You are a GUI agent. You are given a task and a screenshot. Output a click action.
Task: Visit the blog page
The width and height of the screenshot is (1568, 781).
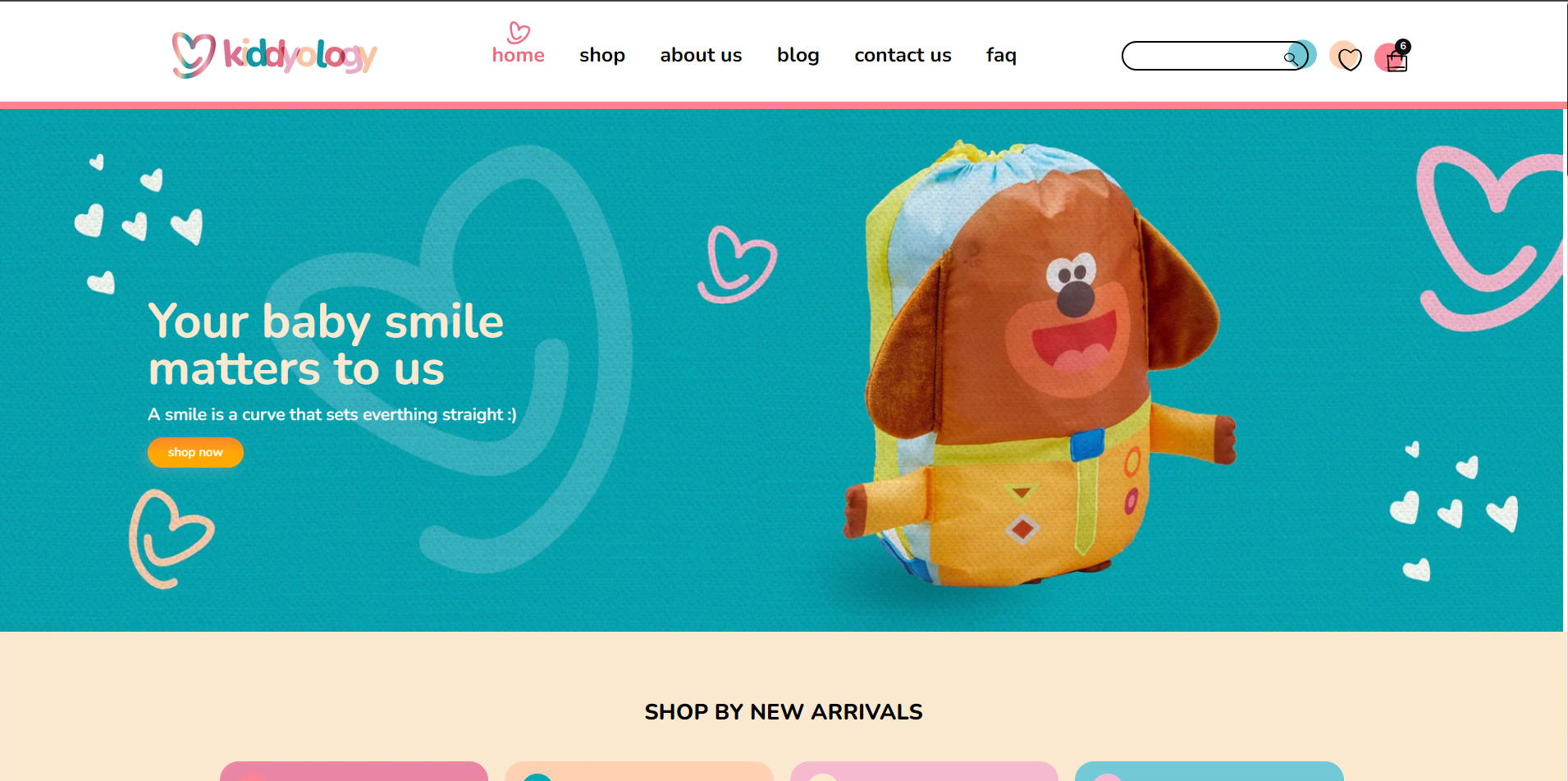[798, 56]
